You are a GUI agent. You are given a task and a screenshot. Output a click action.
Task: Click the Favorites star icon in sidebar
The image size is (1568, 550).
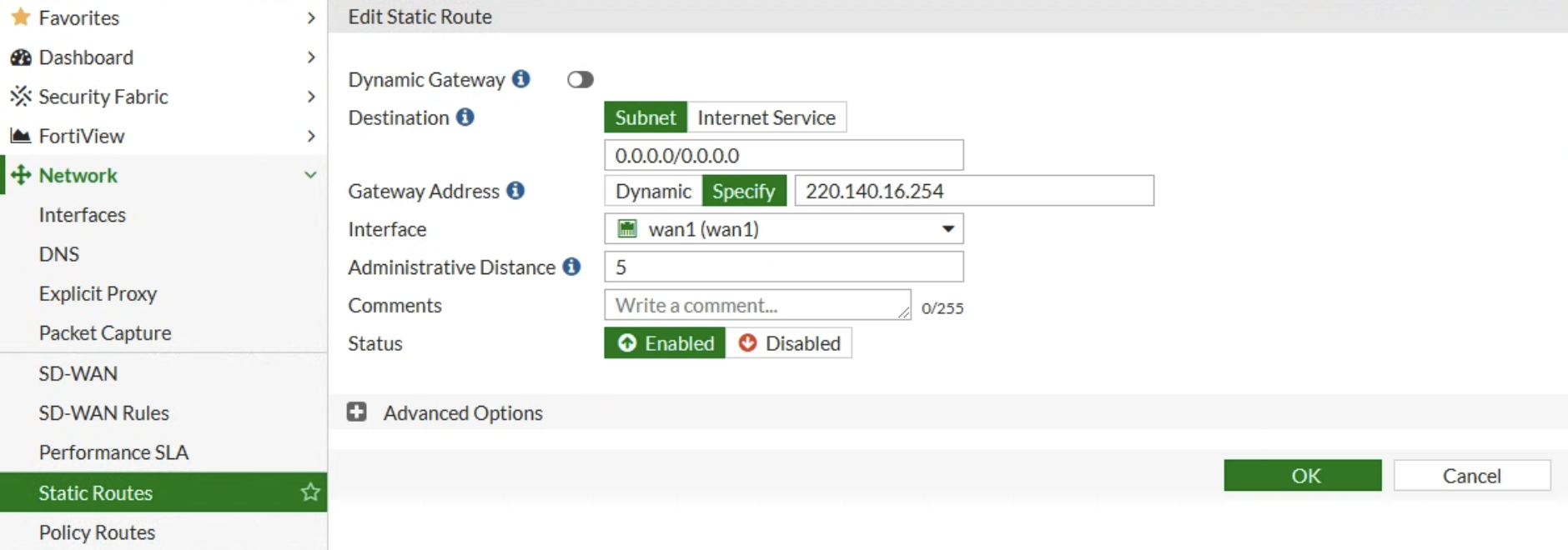[x=21, y=17]
